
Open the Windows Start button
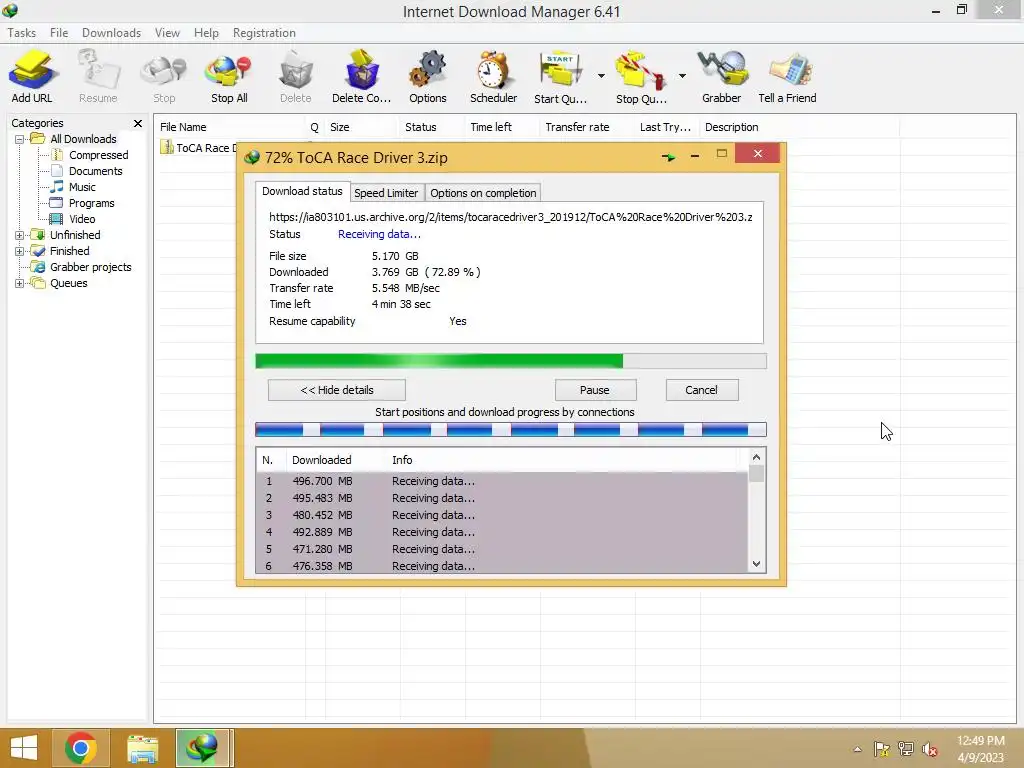pos(24,748)
